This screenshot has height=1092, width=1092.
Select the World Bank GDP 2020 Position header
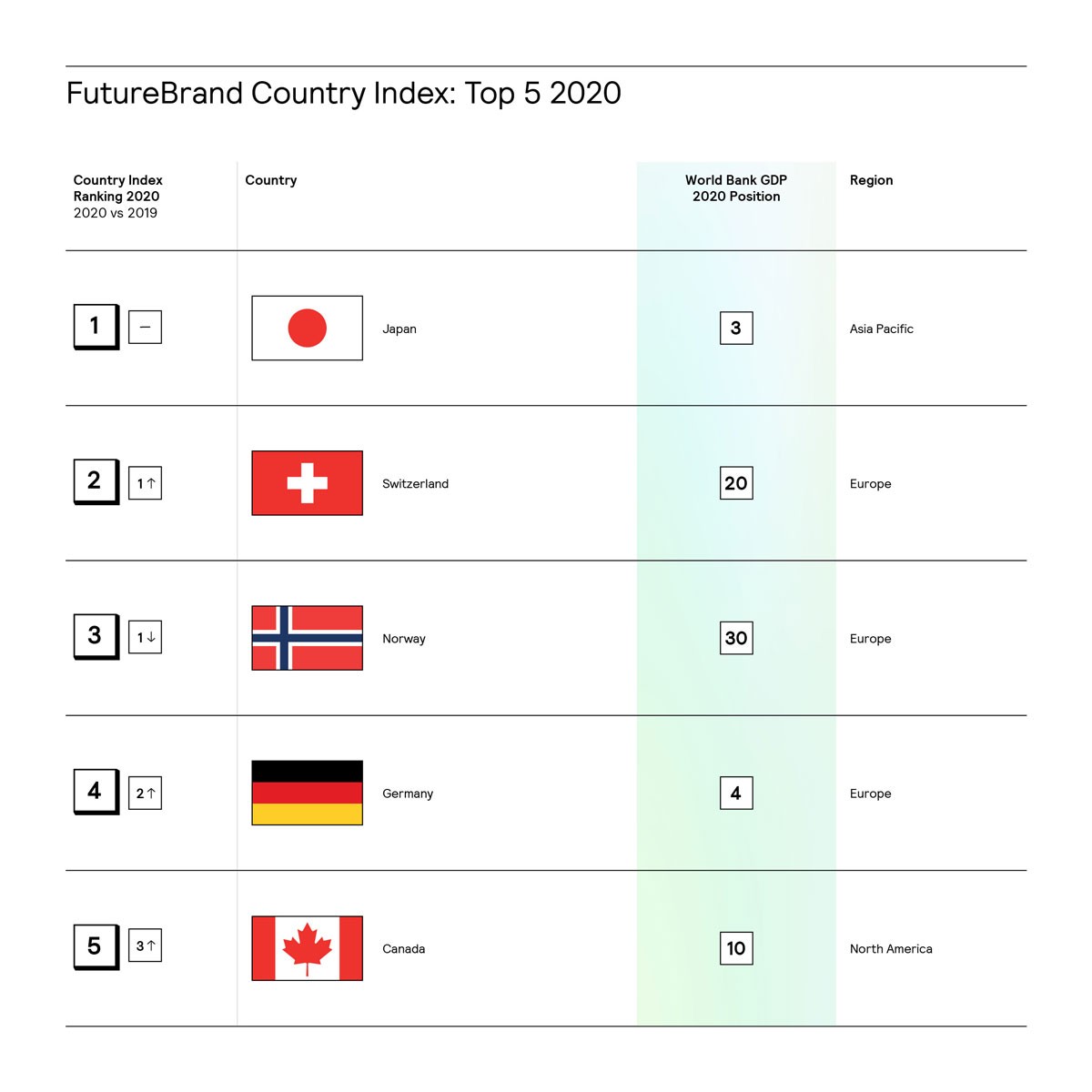pos(736,188)
